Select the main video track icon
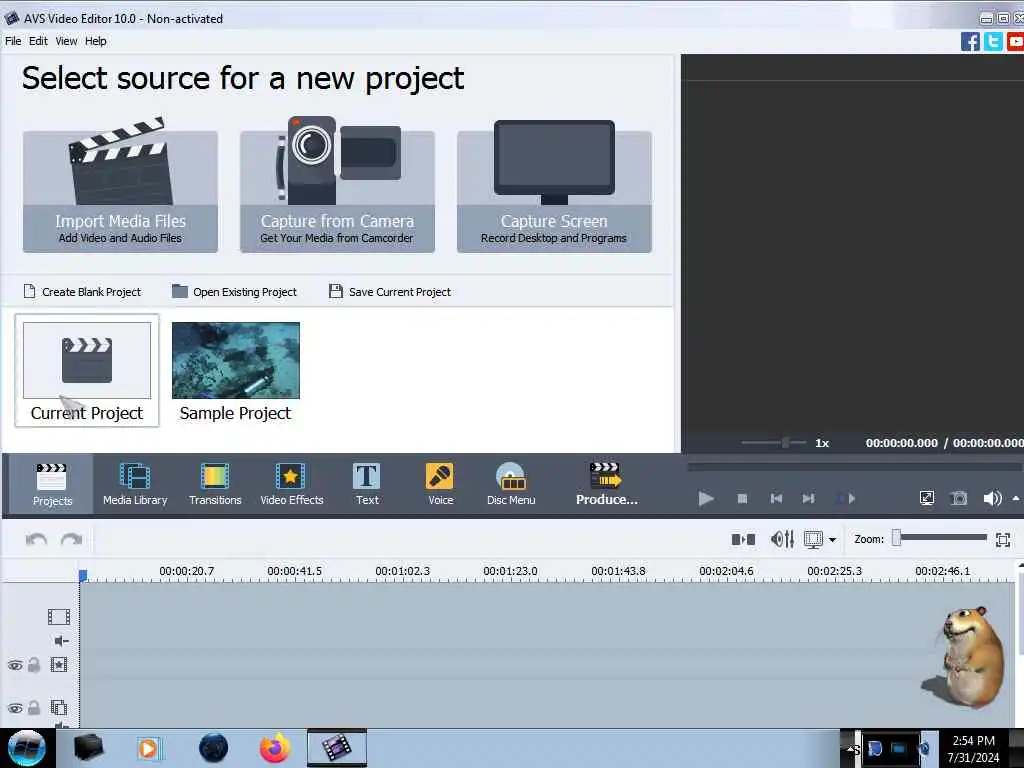Viewport: 1024px width, 768px height. tap(59, 616)
